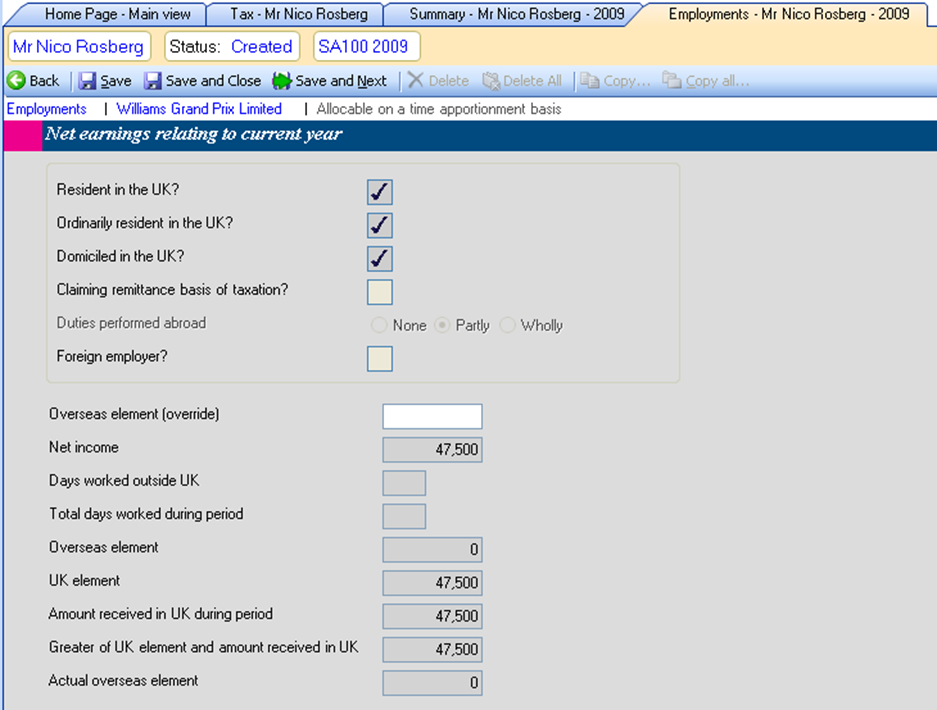Select None for duties performed abroad
The image size is (937, 710).
[x=379, y=325]
